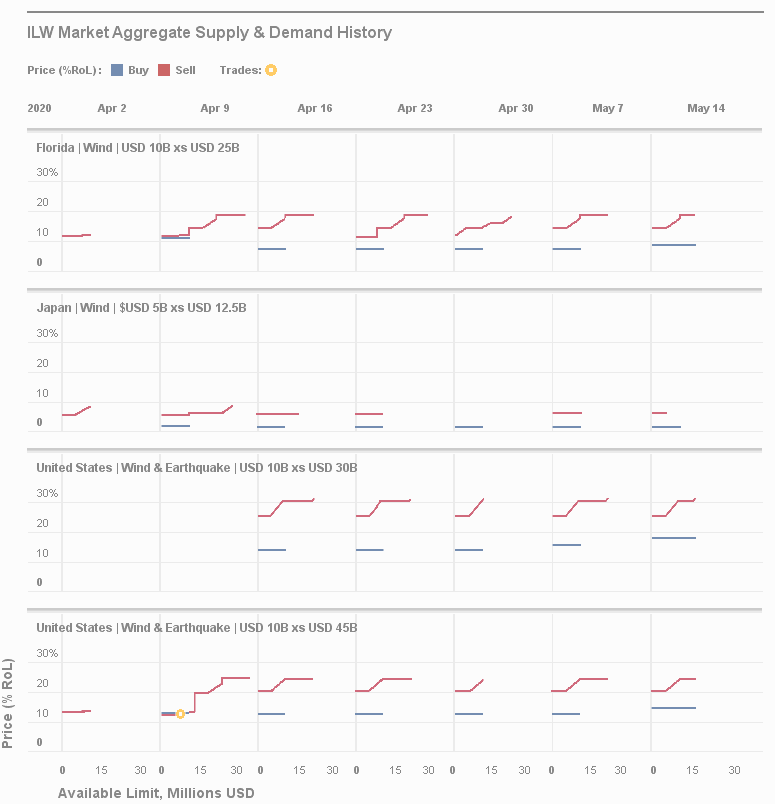Select the May 7 date column header
The image size is (775, 804).
(608, 108)
